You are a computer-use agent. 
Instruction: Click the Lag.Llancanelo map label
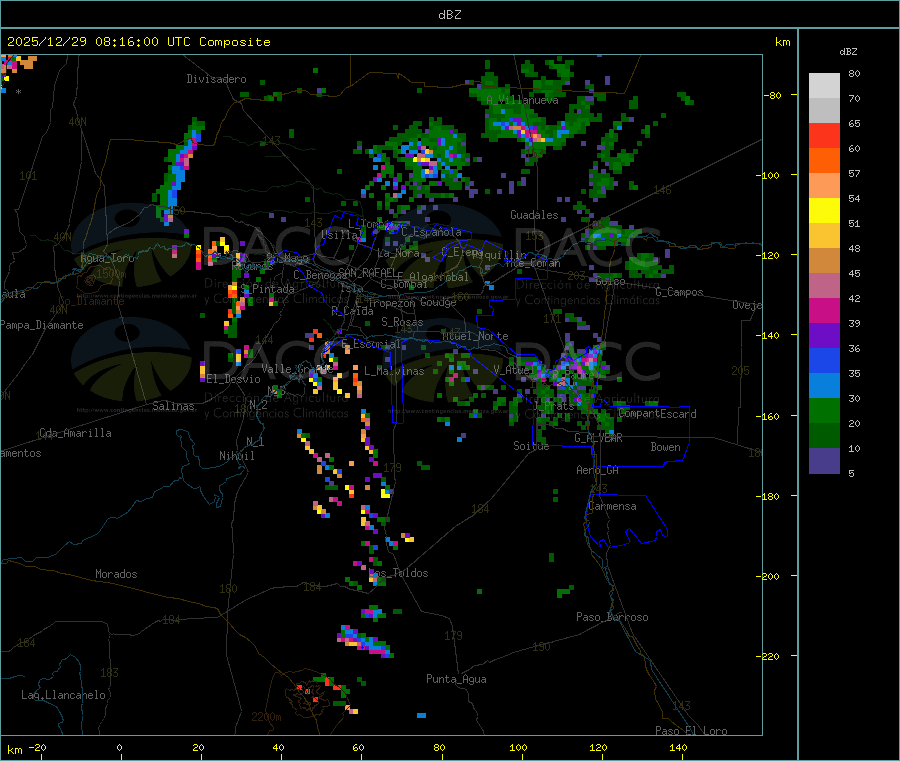(x=64, y=695)
